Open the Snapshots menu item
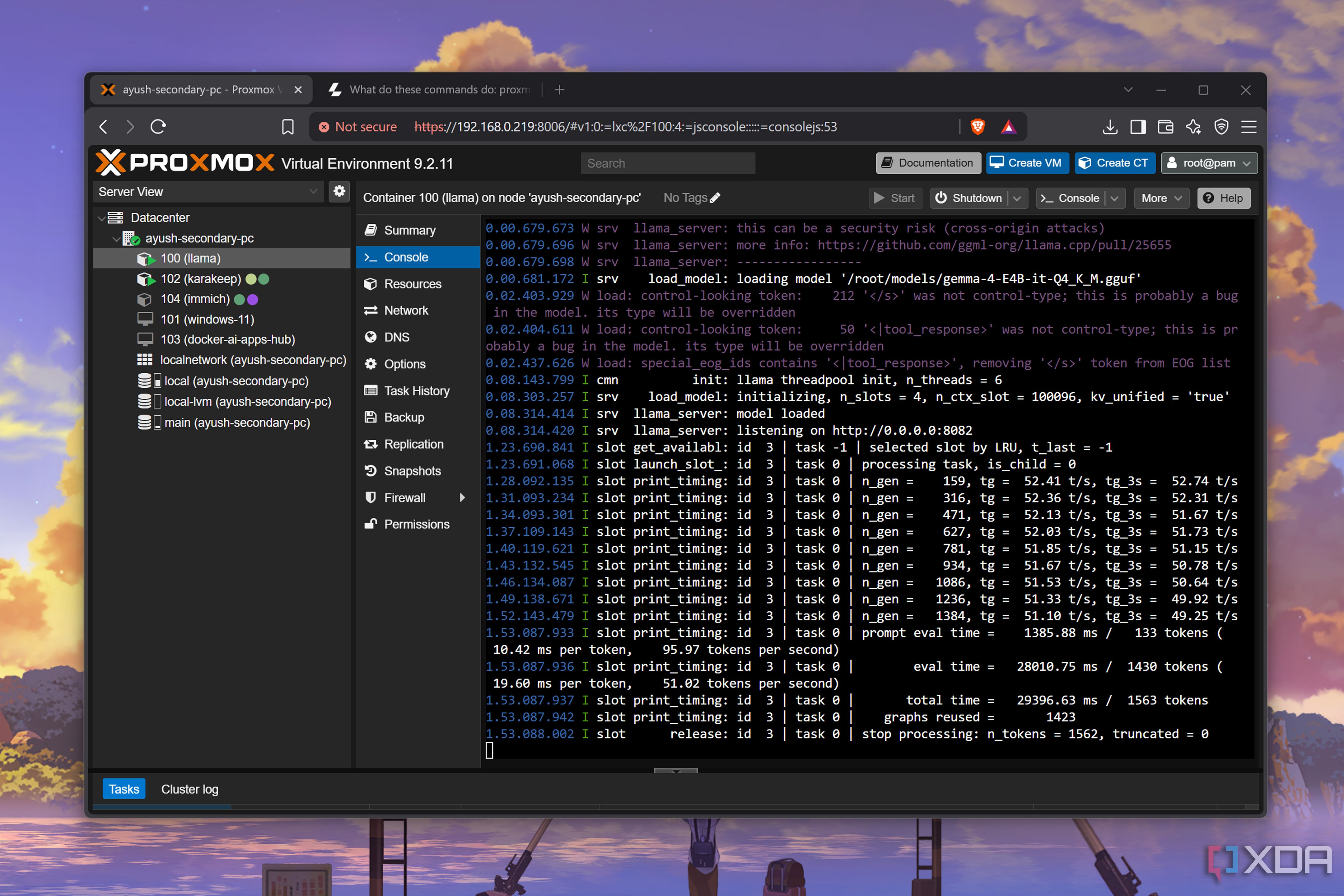 coord(418,471)
